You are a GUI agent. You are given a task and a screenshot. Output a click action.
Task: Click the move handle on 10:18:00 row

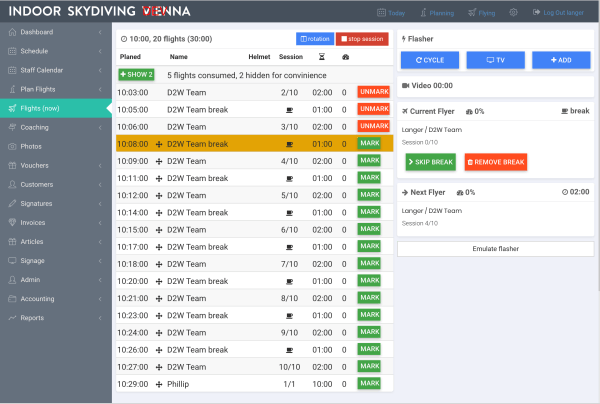(159, 264)
